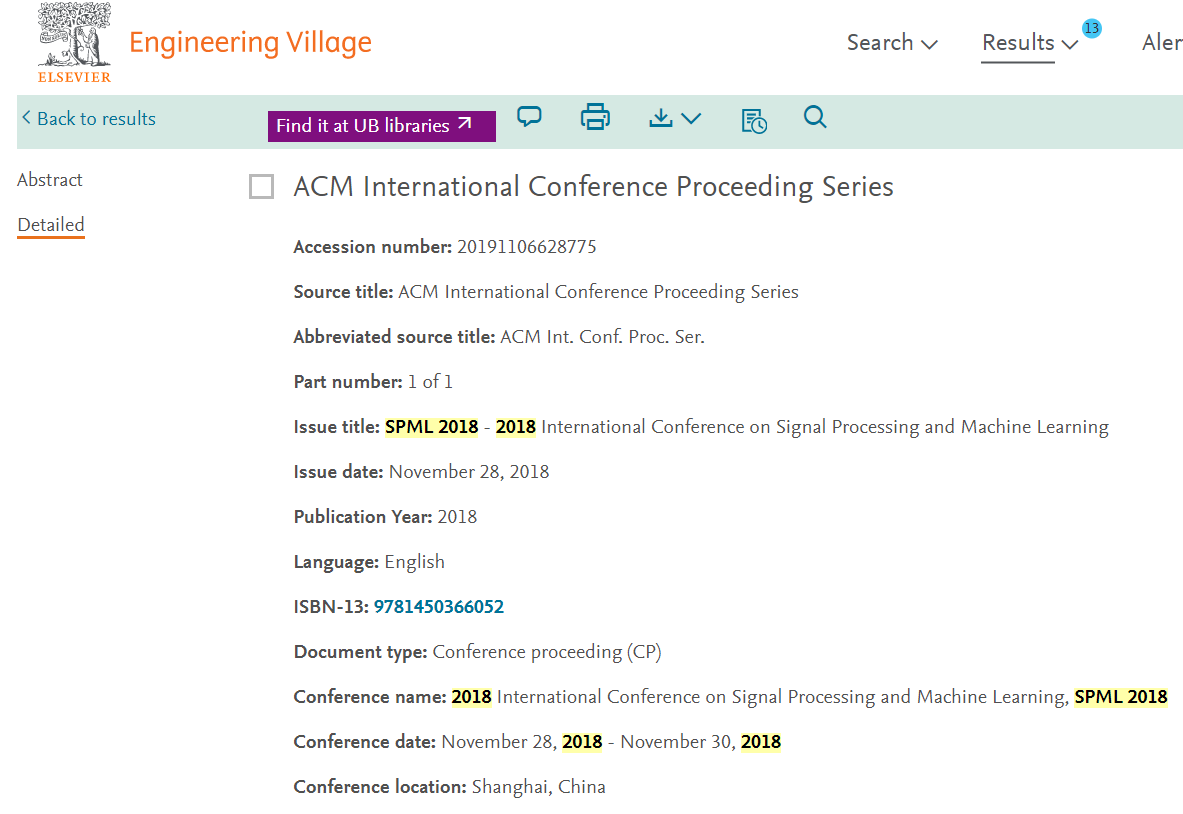
Task: Click the external arrow on Find it button
Action: 465,124
